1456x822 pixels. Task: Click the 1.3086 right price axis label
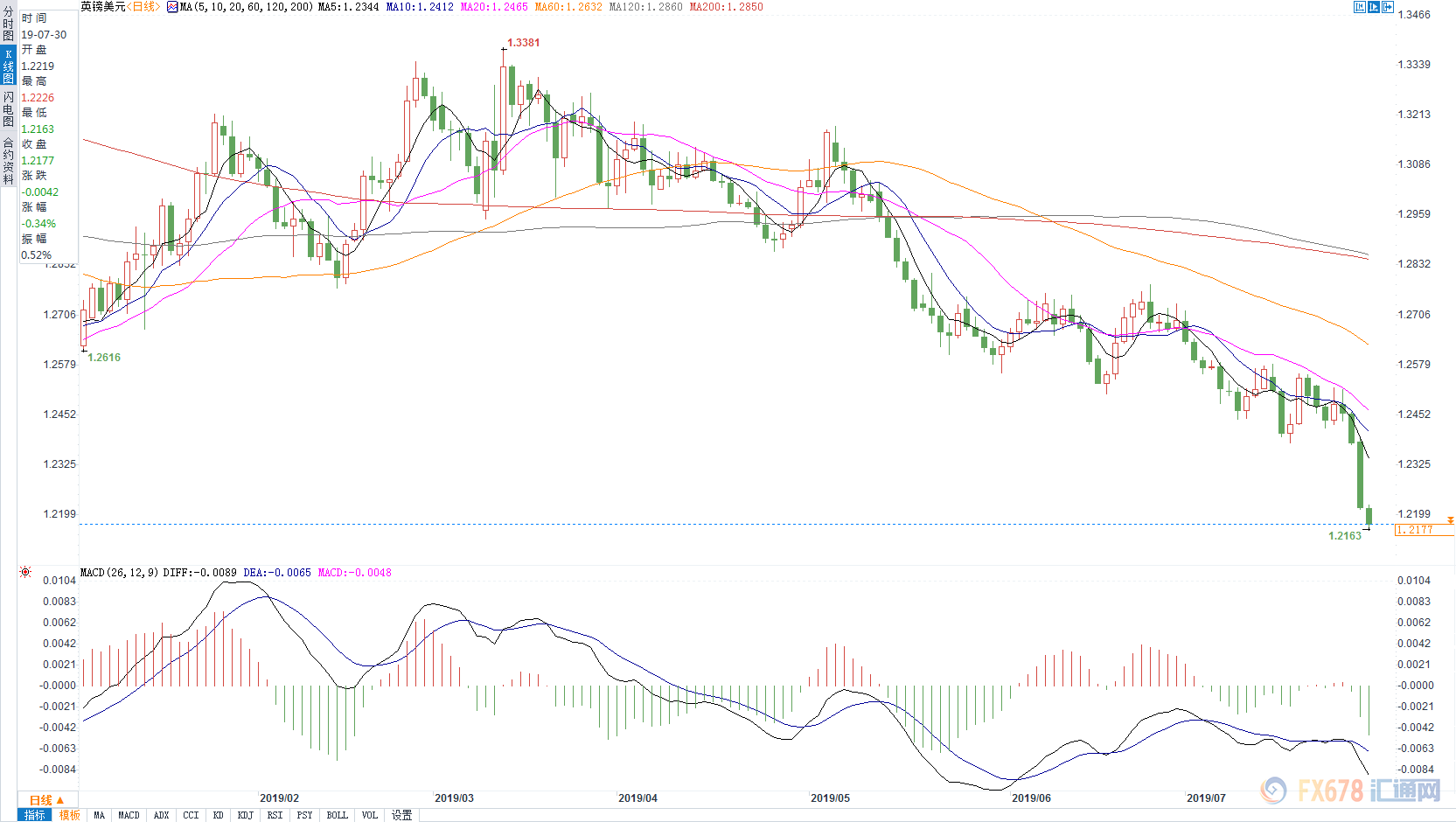(1414, 164)
